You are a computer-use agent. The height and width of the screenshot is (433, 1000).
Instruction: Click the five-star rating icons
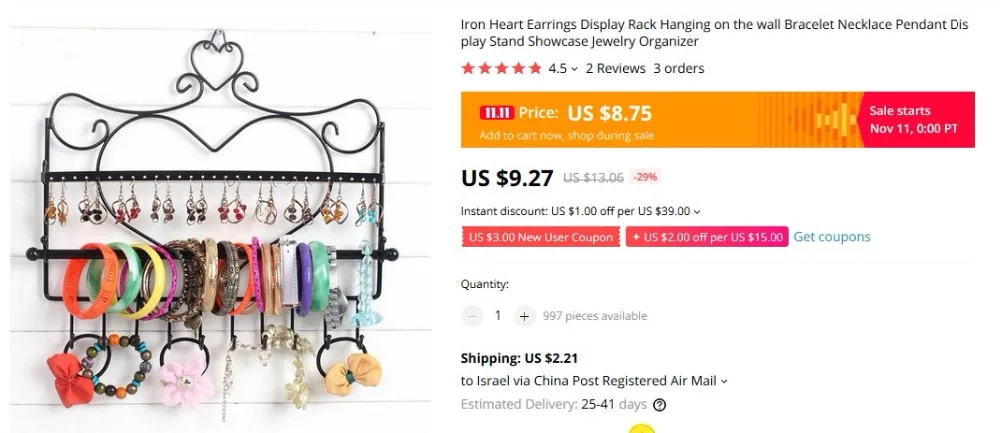point(501,68)
